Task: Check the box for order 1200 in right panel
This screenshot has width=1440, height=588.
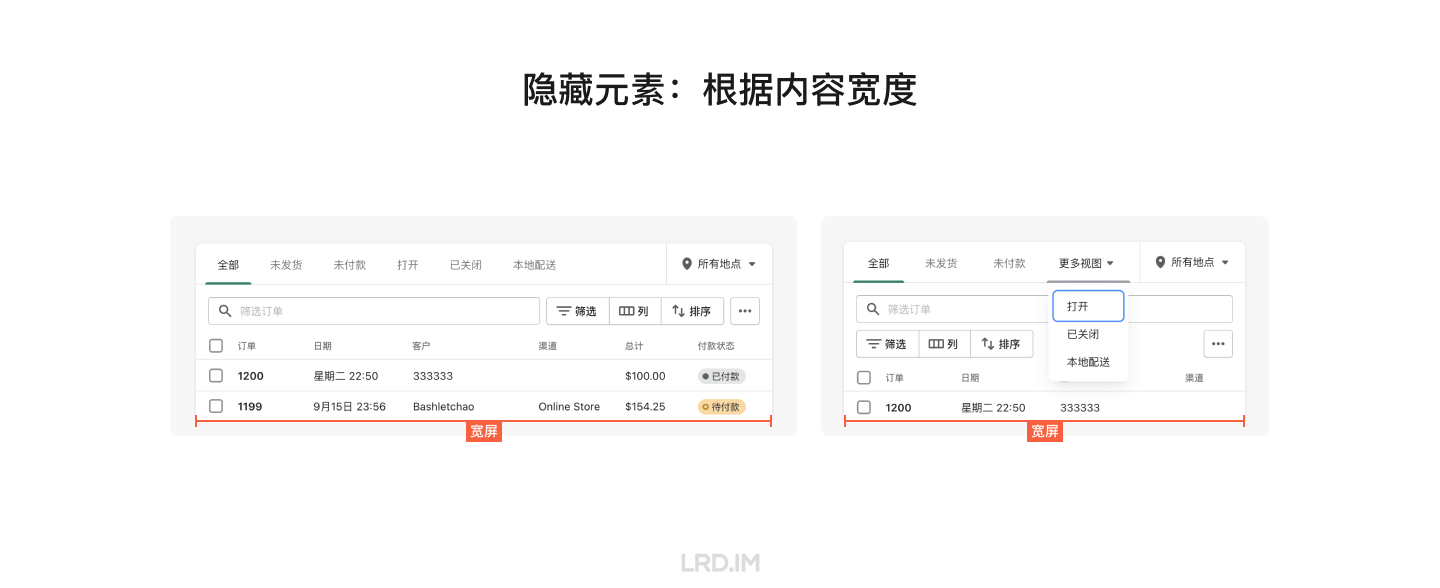Action: click(864, 407)
